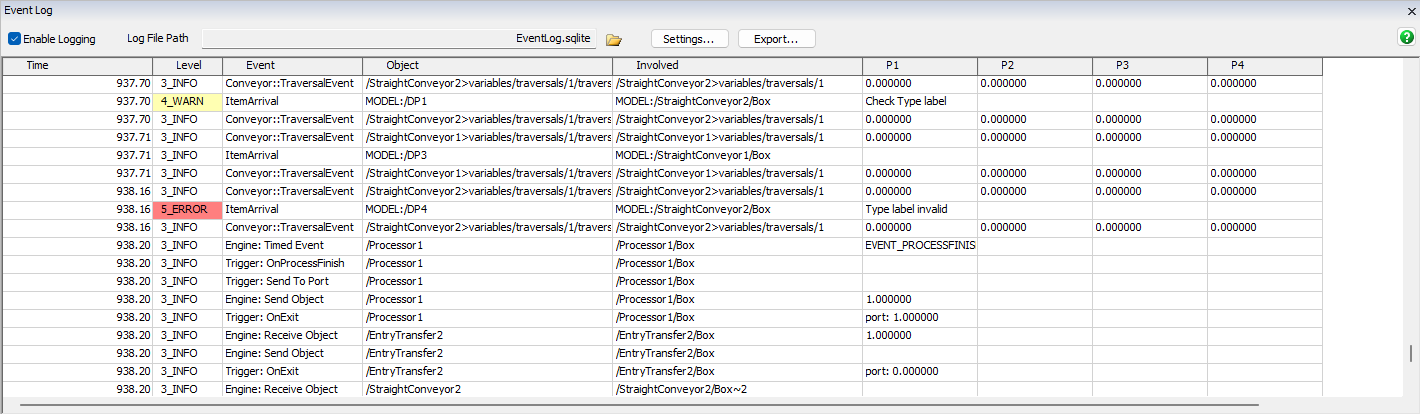Click the Export button
The height and width of the screenshot is (414, 1420).
point(776,39)
